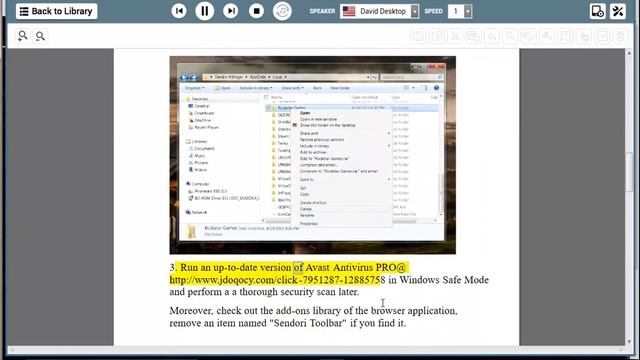Click the embedded Windows Explorer screenshot image
This screenshot has height=360, width=640.
[x=313, y=155]
